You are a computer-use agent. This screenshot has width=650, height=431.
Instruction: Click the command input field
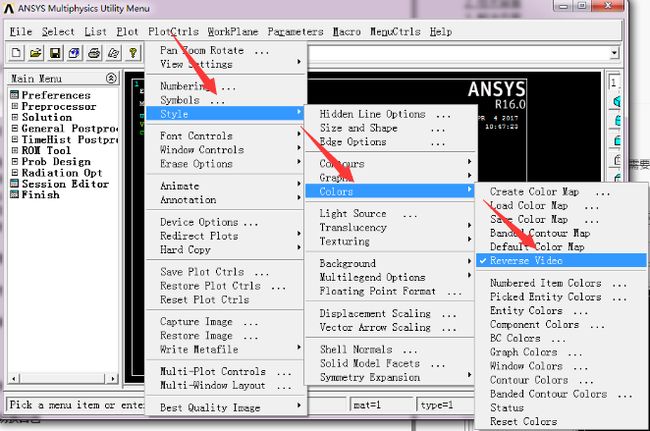pyautogui.click(x=459, y=53)
